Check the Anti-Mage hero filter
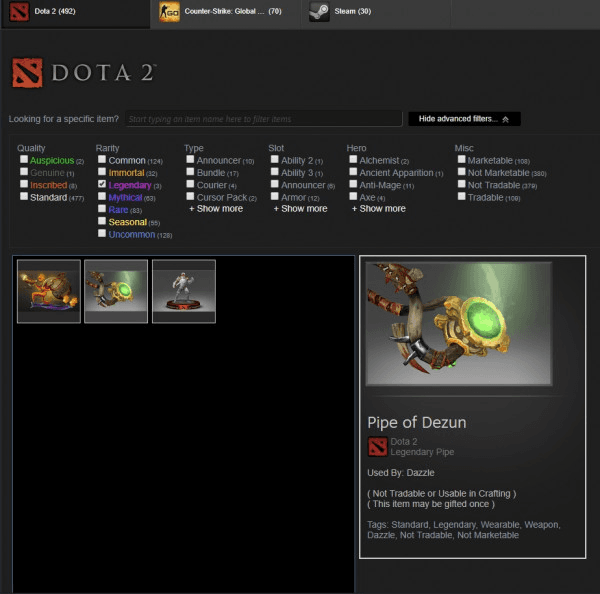This screenshot has width=600, height=594. click(353, 184)
